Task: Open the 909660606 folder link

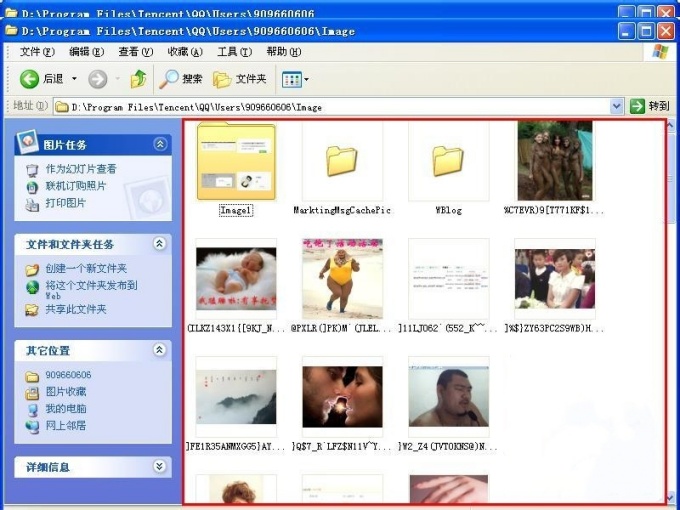Action: pos(68,375)
